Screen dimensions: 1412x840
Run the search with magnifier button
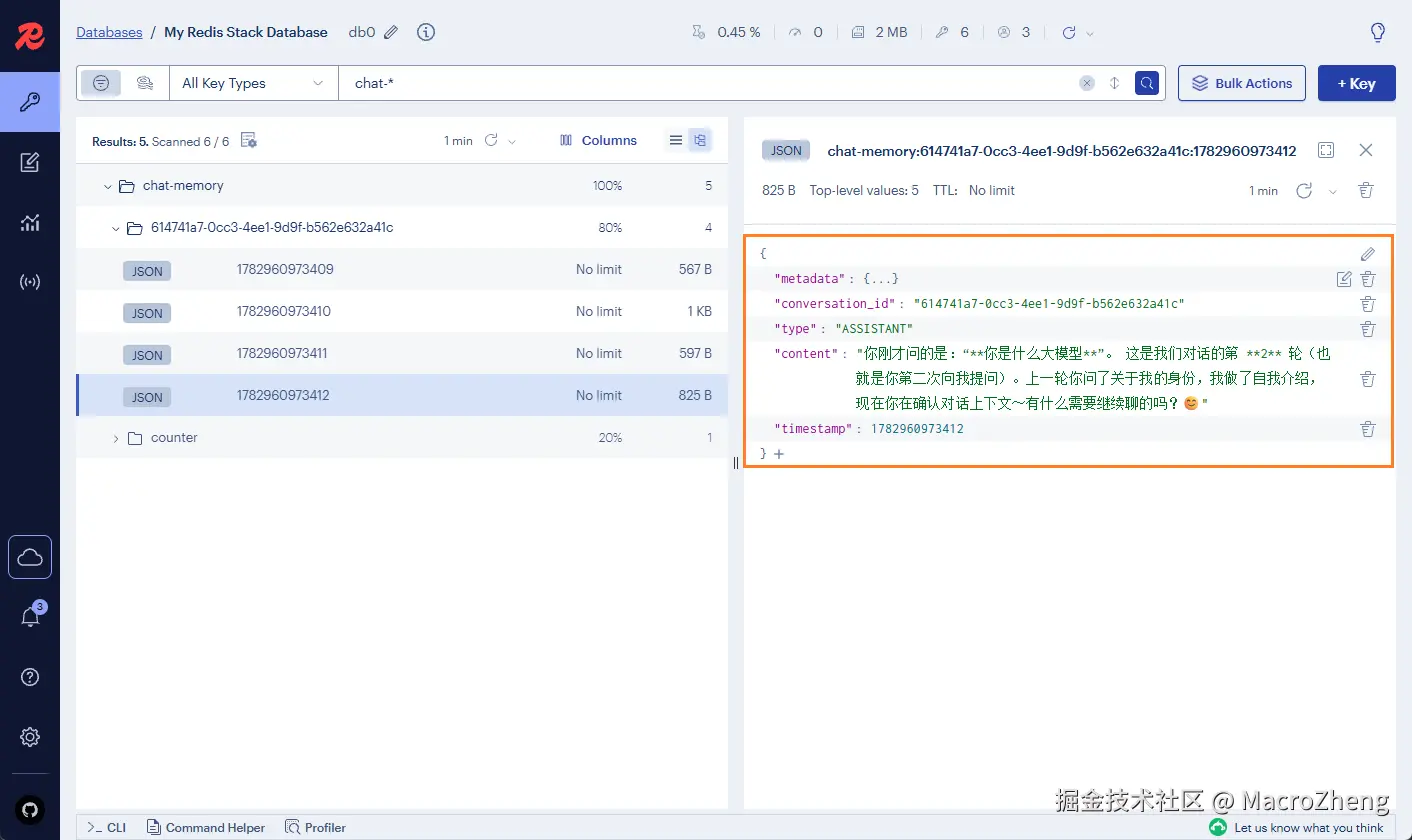point(1146,83)
